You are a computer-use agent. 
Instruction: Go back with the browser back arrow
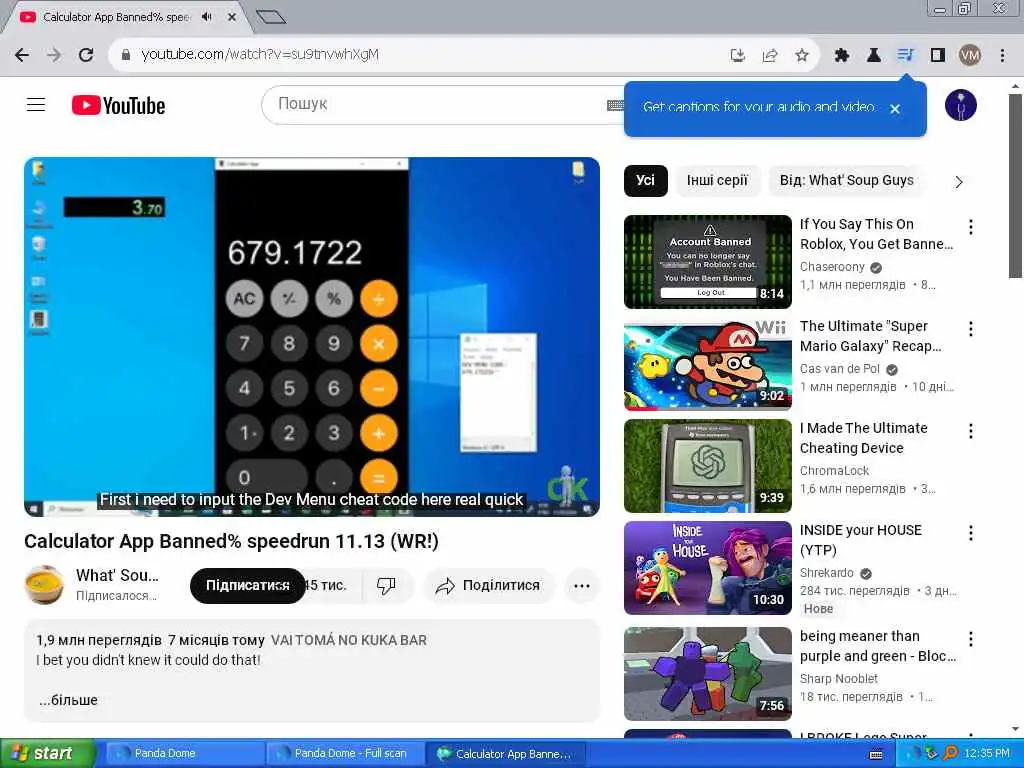click(x=22, y=55)
